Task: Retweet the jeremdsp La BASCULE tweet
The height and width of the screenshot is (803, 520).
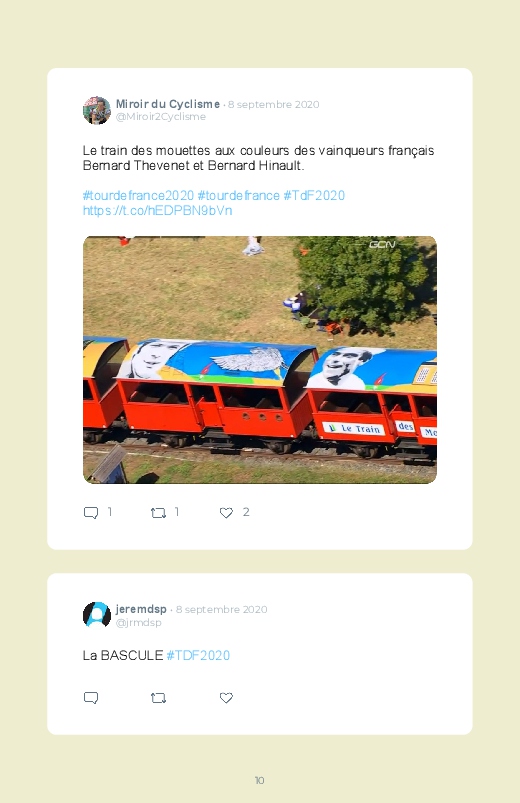Action: (158, 698)
